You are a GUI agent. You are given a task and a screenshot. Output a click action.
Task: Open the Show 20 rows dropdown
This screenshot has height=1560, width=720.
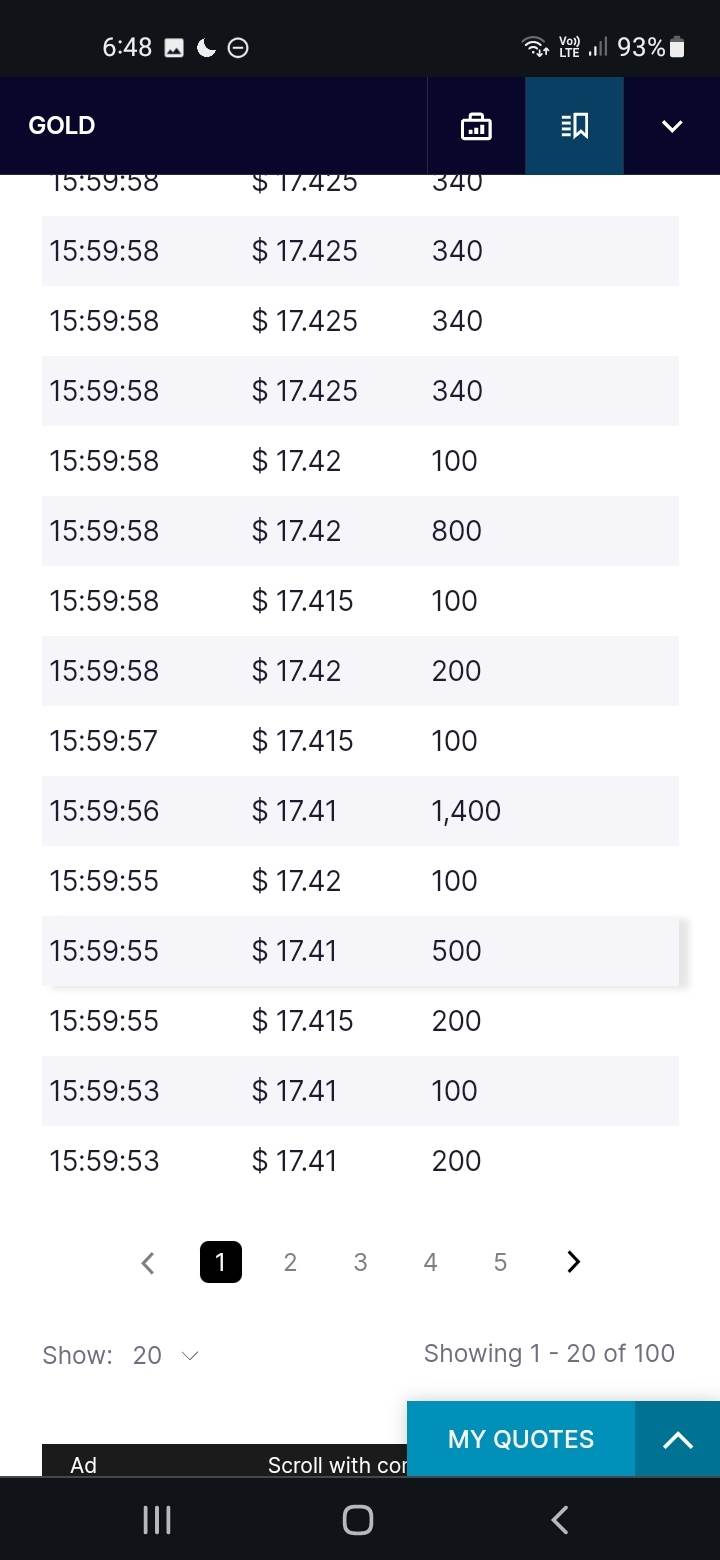click(x=165, y=1355)
